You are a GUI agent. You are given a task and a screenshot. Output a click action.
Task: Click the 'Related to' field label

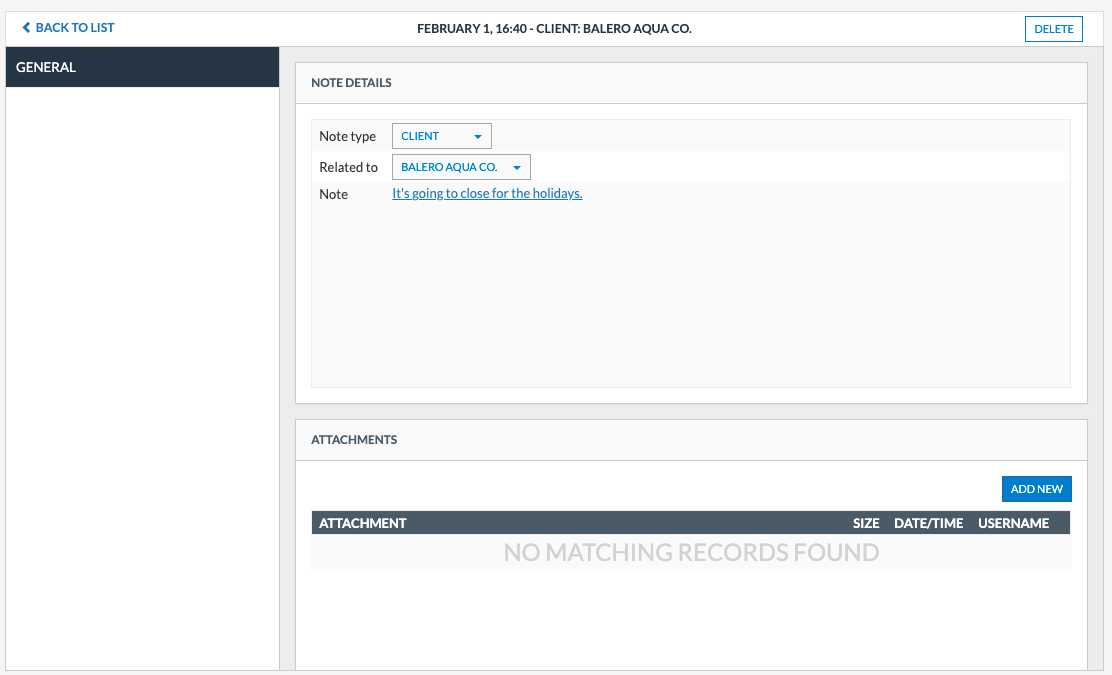[348, 167]
